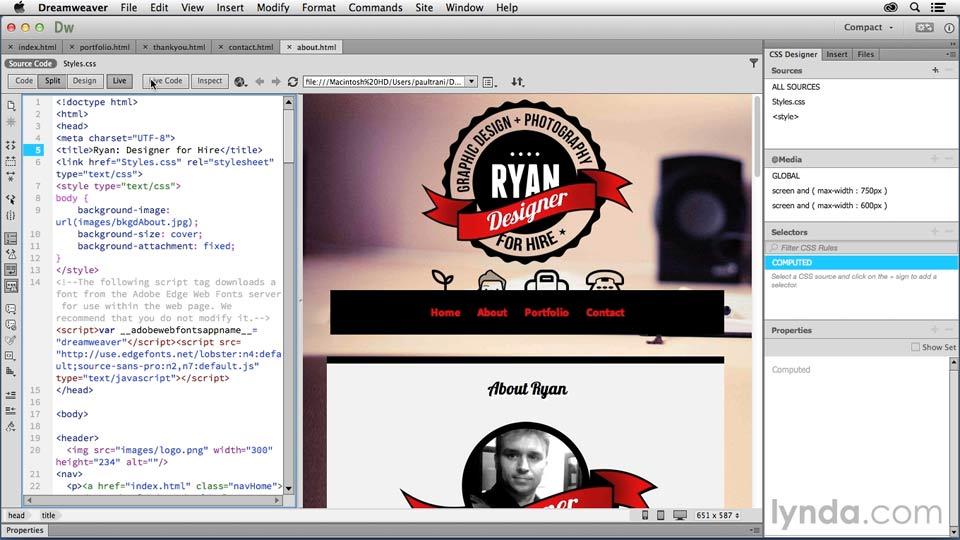Switch to Split view
Screen dimensions: 960x540
[x=53, y=81]
